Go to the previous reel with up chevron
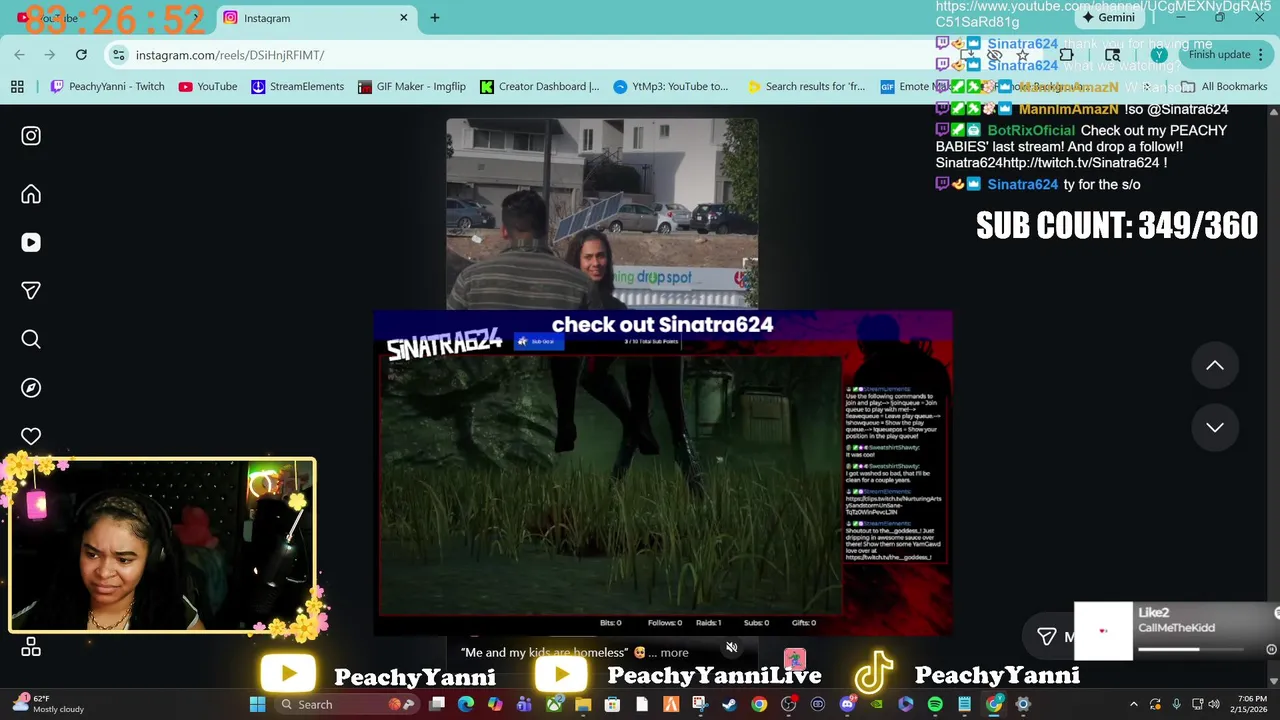 (1215, 366)
